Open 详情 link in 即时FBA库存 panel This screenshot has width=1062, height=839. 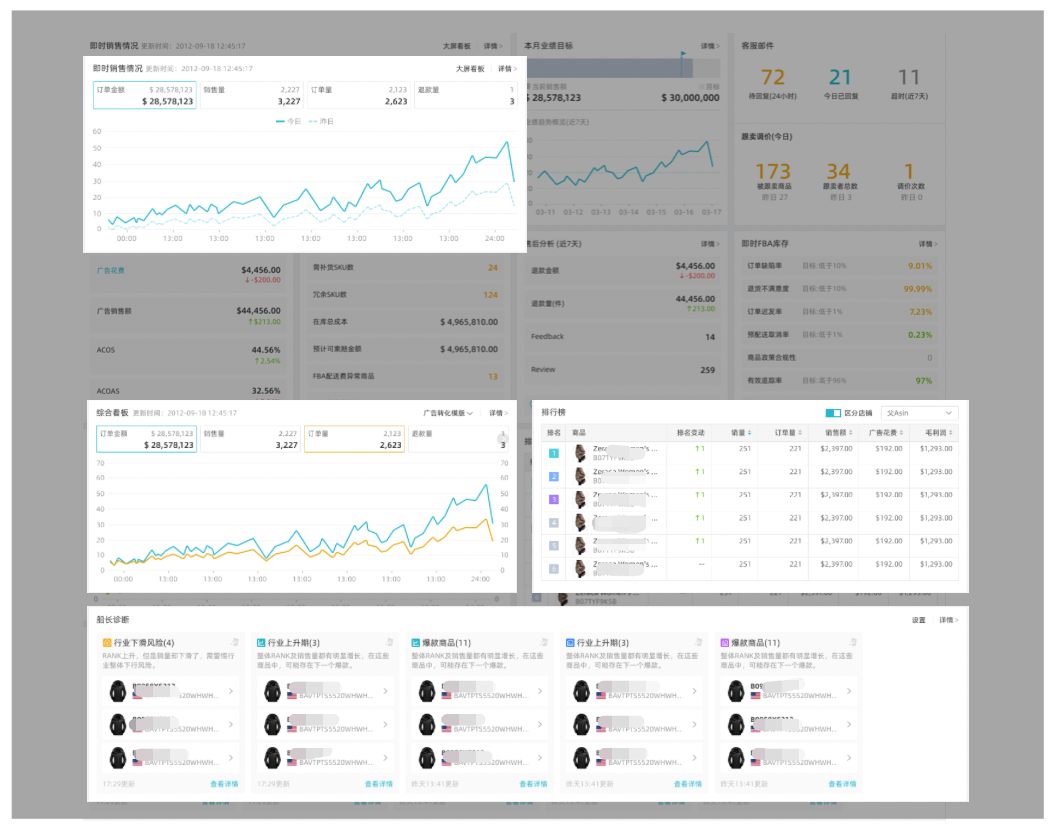928,244
